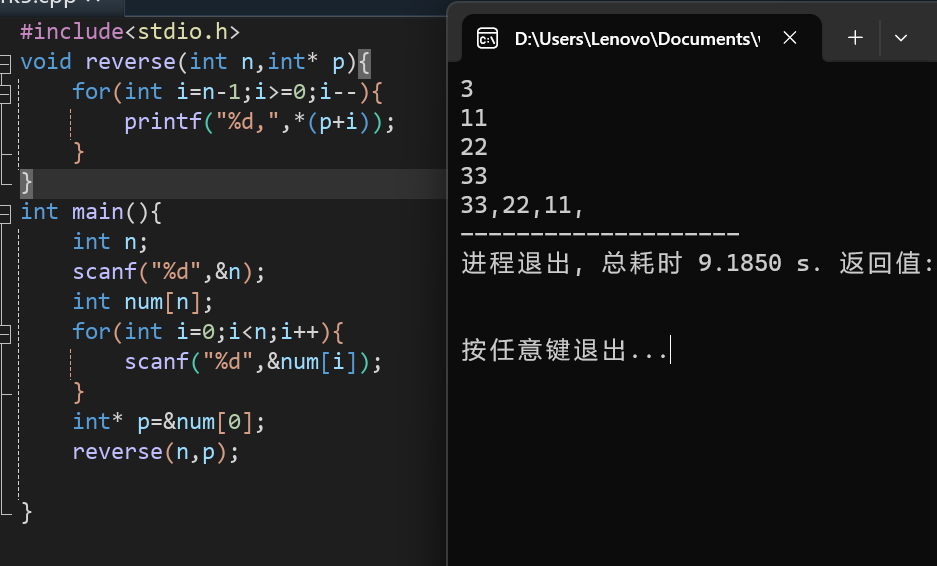Click the 'int* p=&num[0];' line
Image resolution: width=937 pixels, height=566 pixels.
[x=169, y=422]
